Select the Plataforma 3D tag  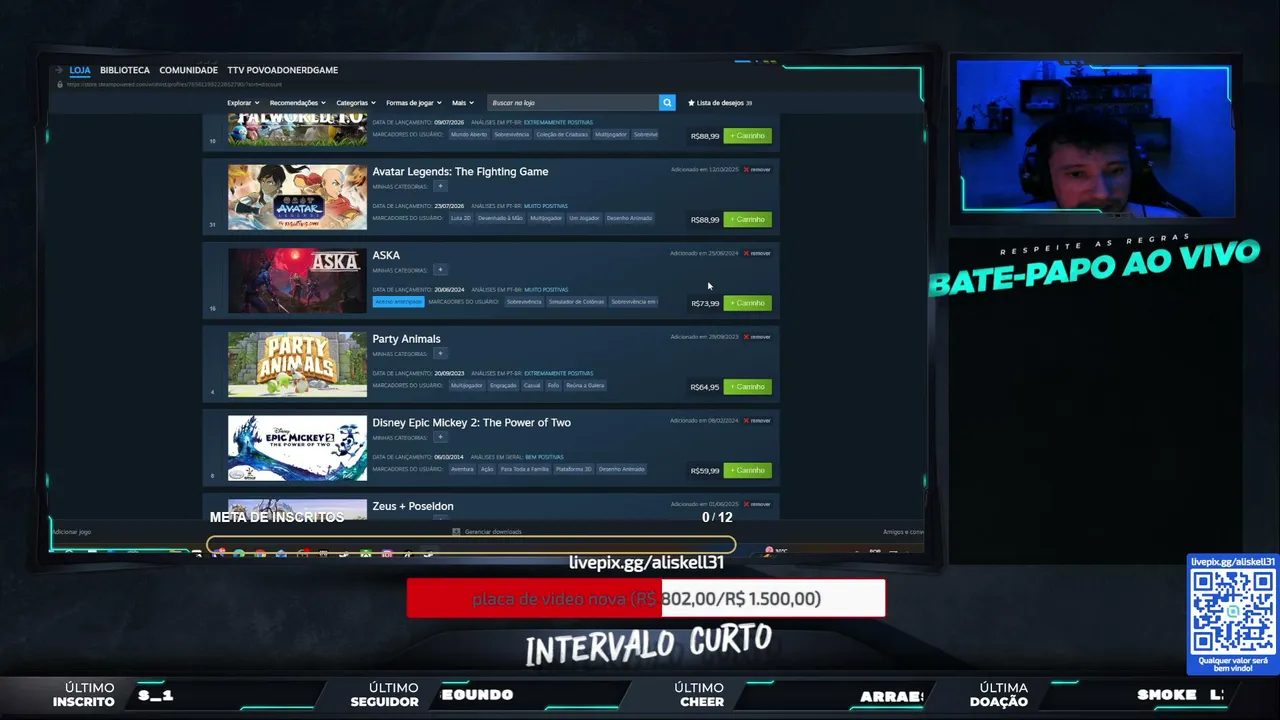coord(574,469)
